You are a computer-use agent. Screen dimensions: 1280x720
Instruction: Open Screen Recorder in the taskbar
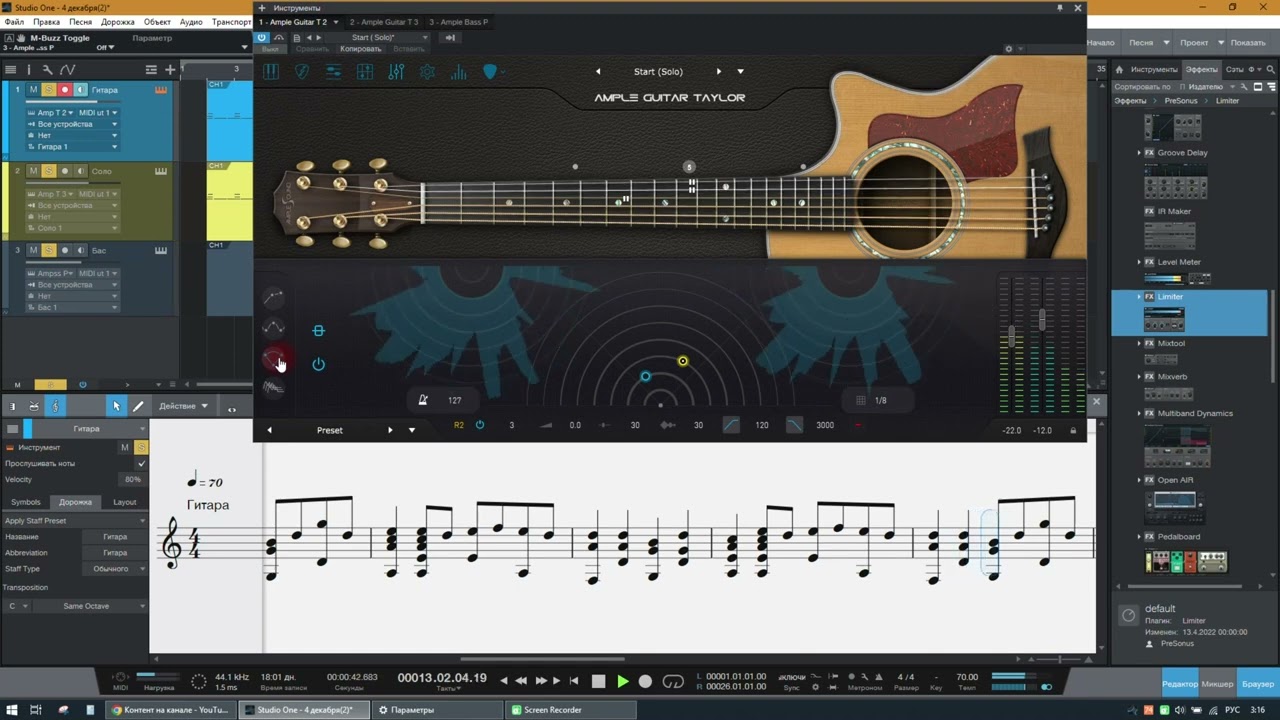point(571,710)
